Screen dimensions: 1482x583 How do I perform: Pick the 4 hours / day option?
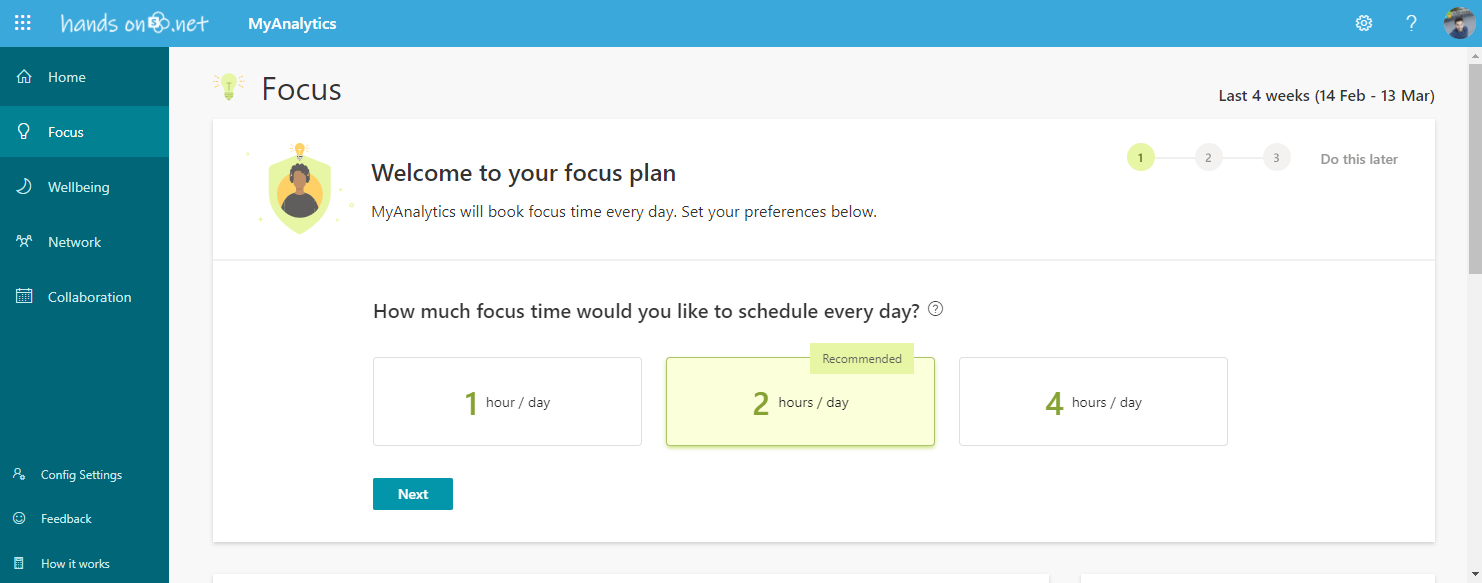(x=1093, y=402)
